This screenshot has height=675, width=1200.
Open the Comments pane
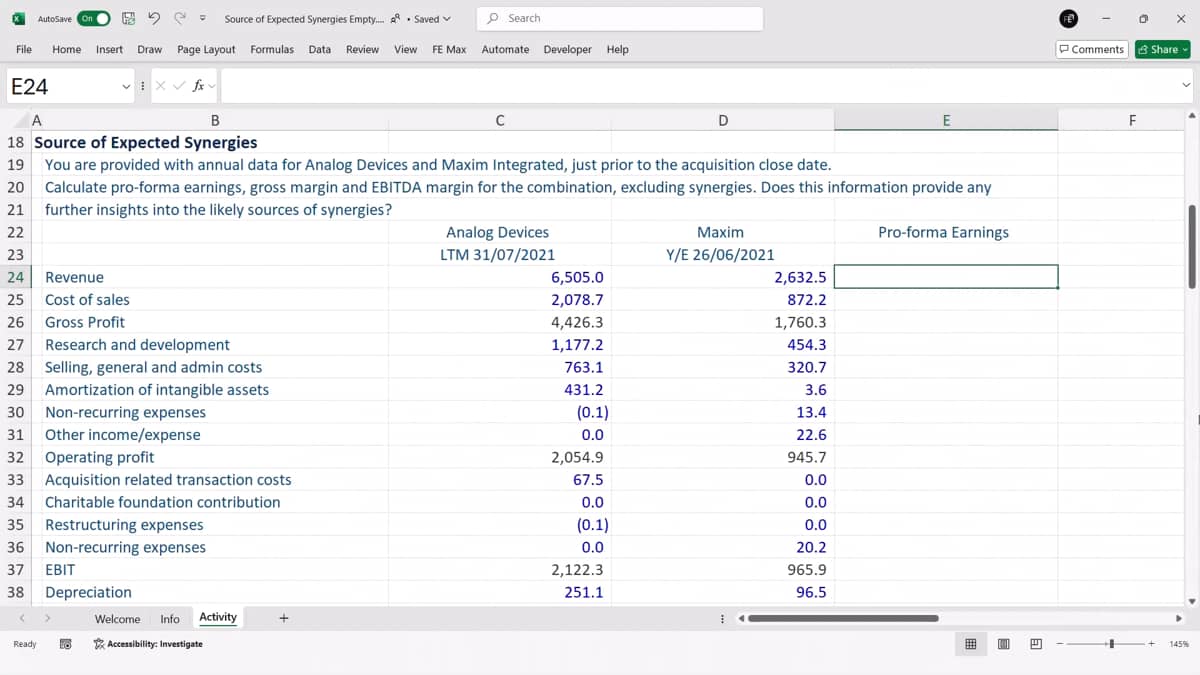coord(1092,49)
